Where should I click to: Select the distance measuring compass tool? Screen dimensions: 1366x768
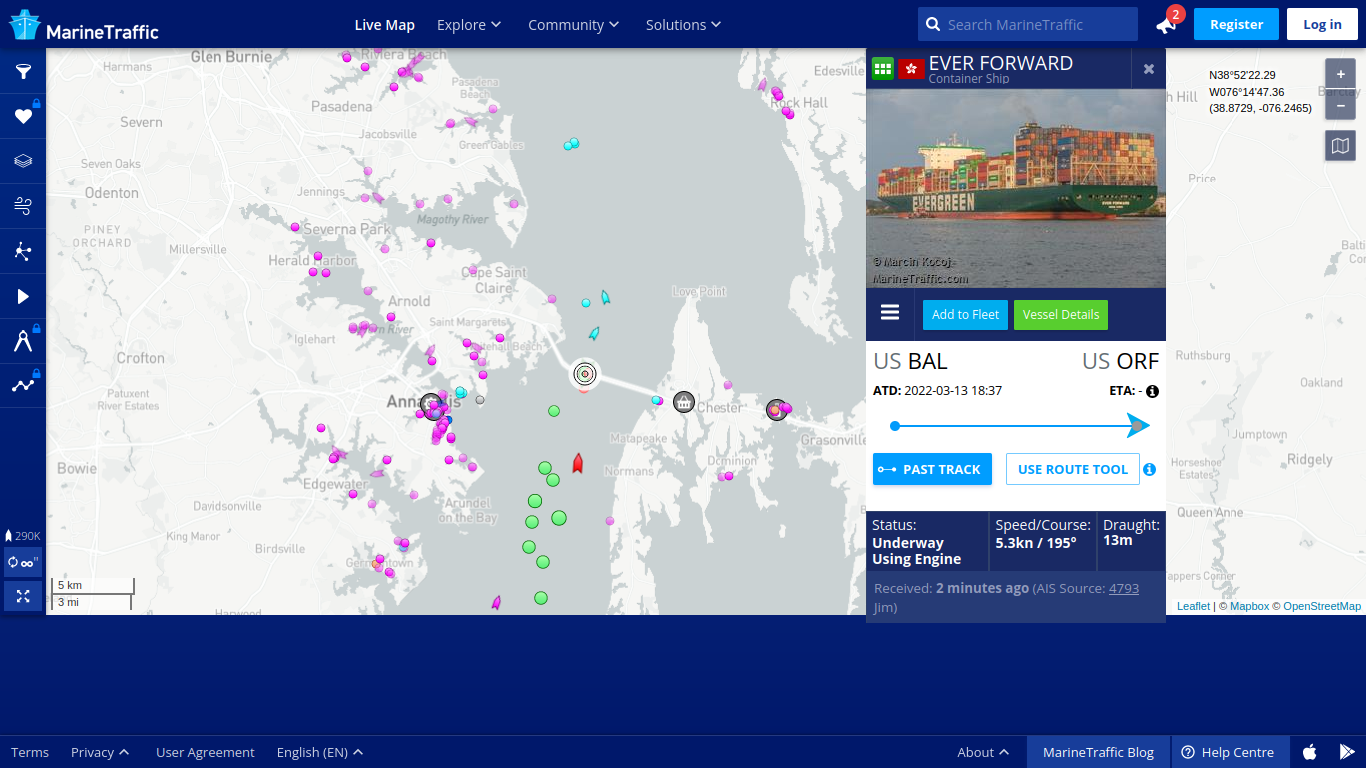tap(23, 341)
